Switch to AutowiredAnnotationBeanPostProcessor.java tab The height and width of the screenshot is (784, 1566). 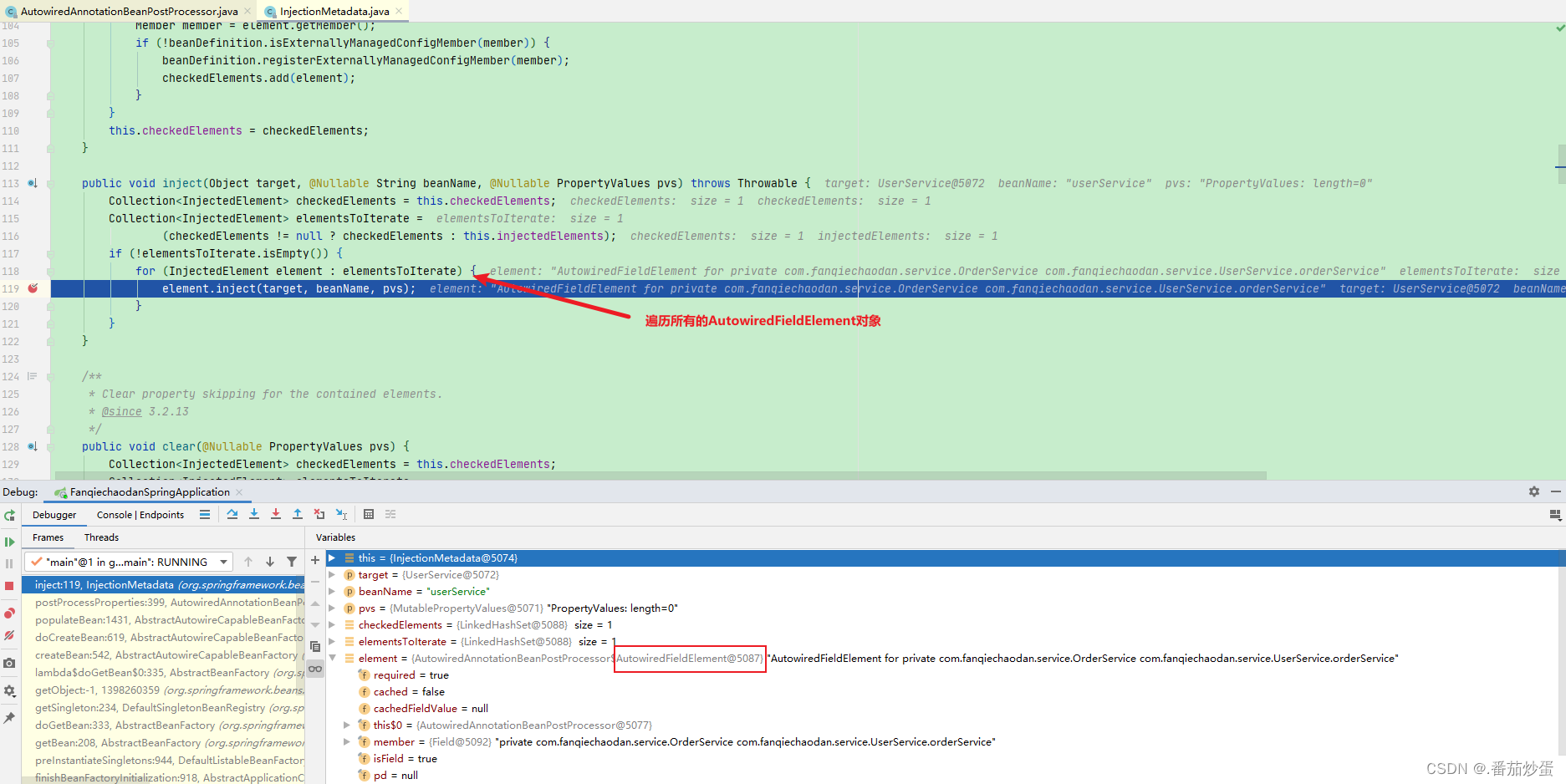tap(128, 11)
